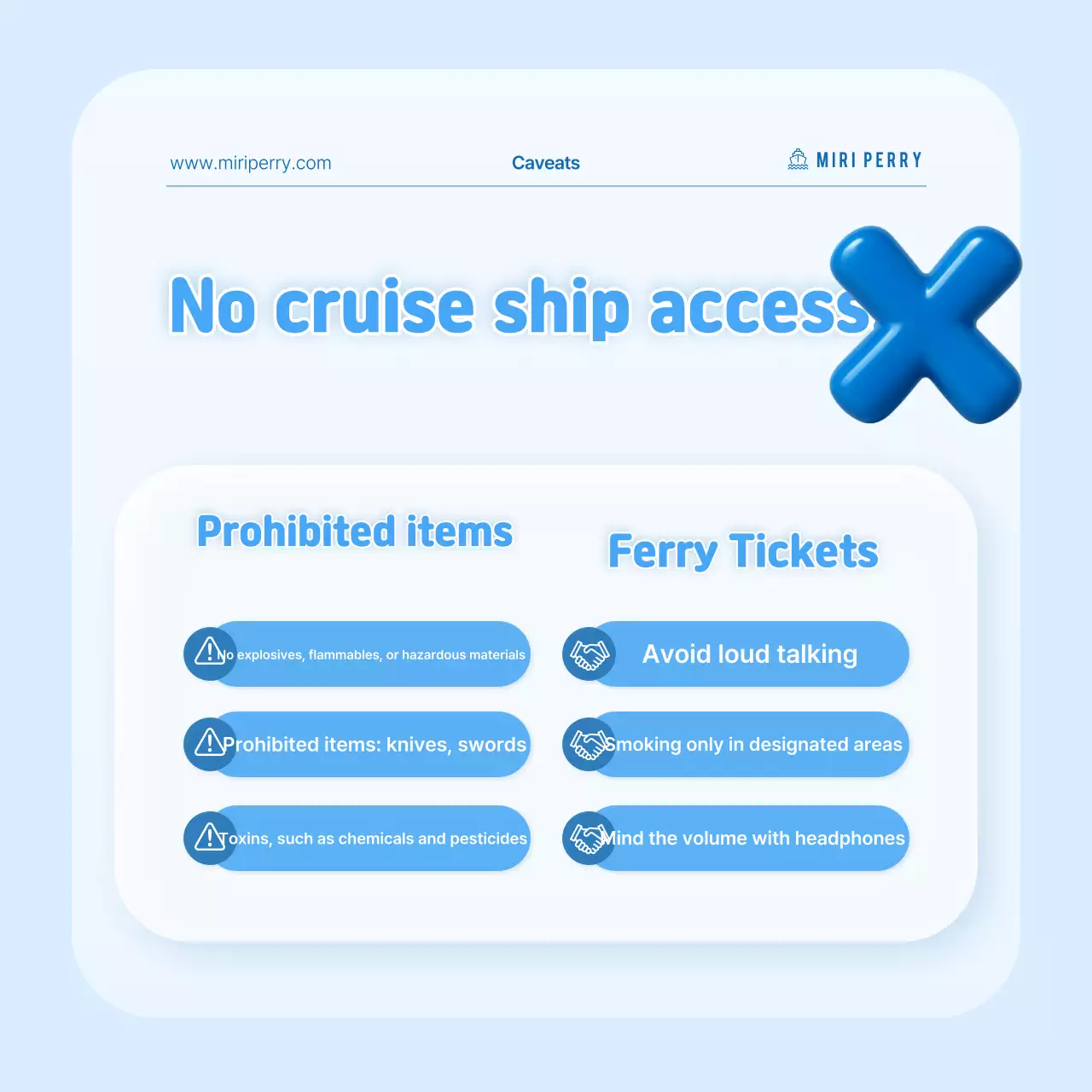This screenshot has width=1092, height=1092.
Task: Click the handshake icon beside smoking rule
Action: coord(589,744)
